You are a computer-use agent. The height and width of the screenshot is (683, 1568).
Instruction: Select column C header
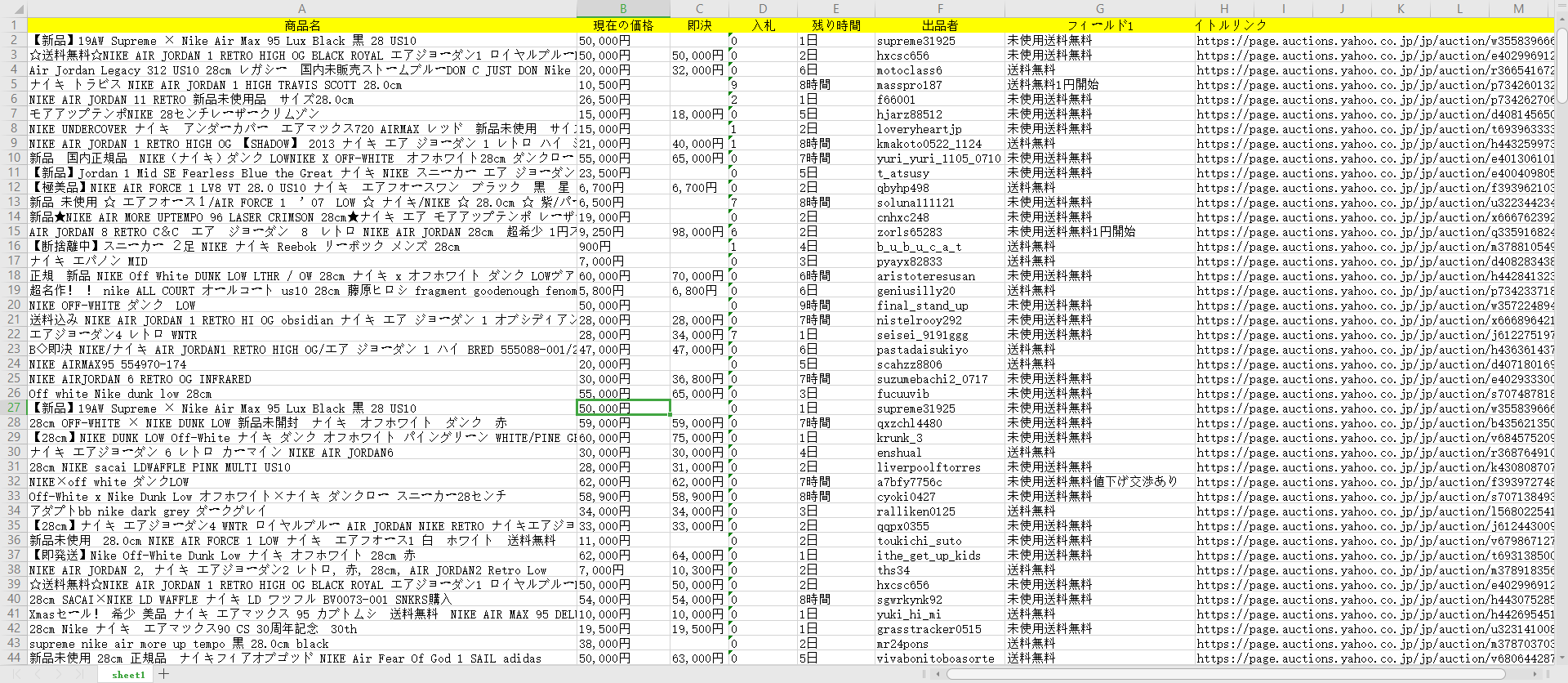pyautogui.click(x=699, y=9)
